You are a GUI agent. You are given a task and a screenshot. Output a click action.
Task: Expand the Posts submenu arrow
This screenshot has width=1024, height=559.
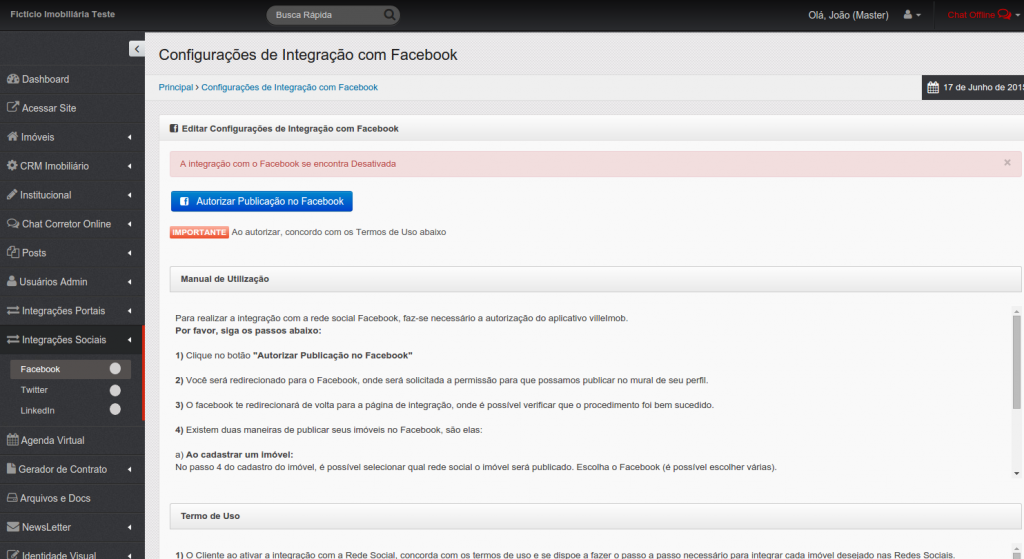(129, 253)
